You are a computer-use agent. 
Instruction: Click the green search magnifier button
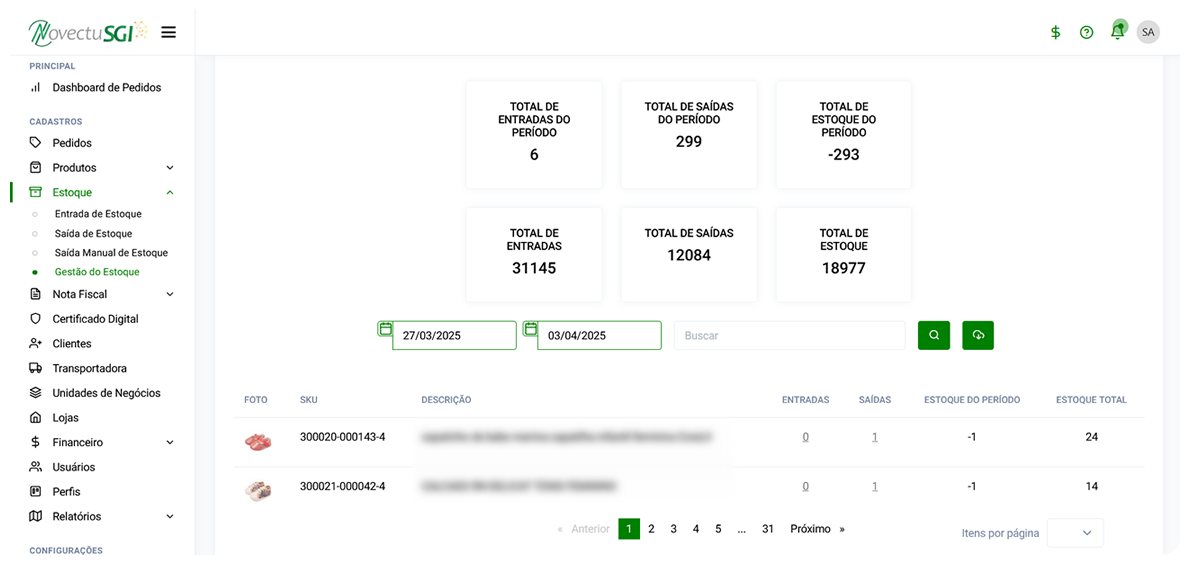click(x=933, y=335)
